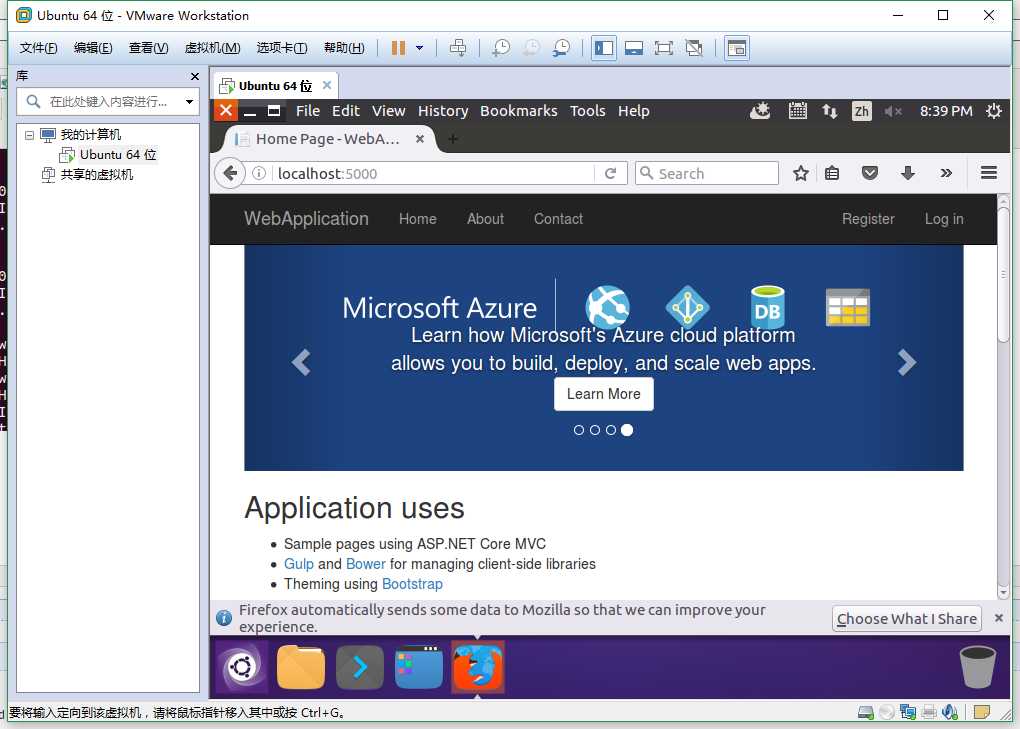Send Ctrl+Alt+Del to the virtual machine
1020x729 pixels.
458,47
